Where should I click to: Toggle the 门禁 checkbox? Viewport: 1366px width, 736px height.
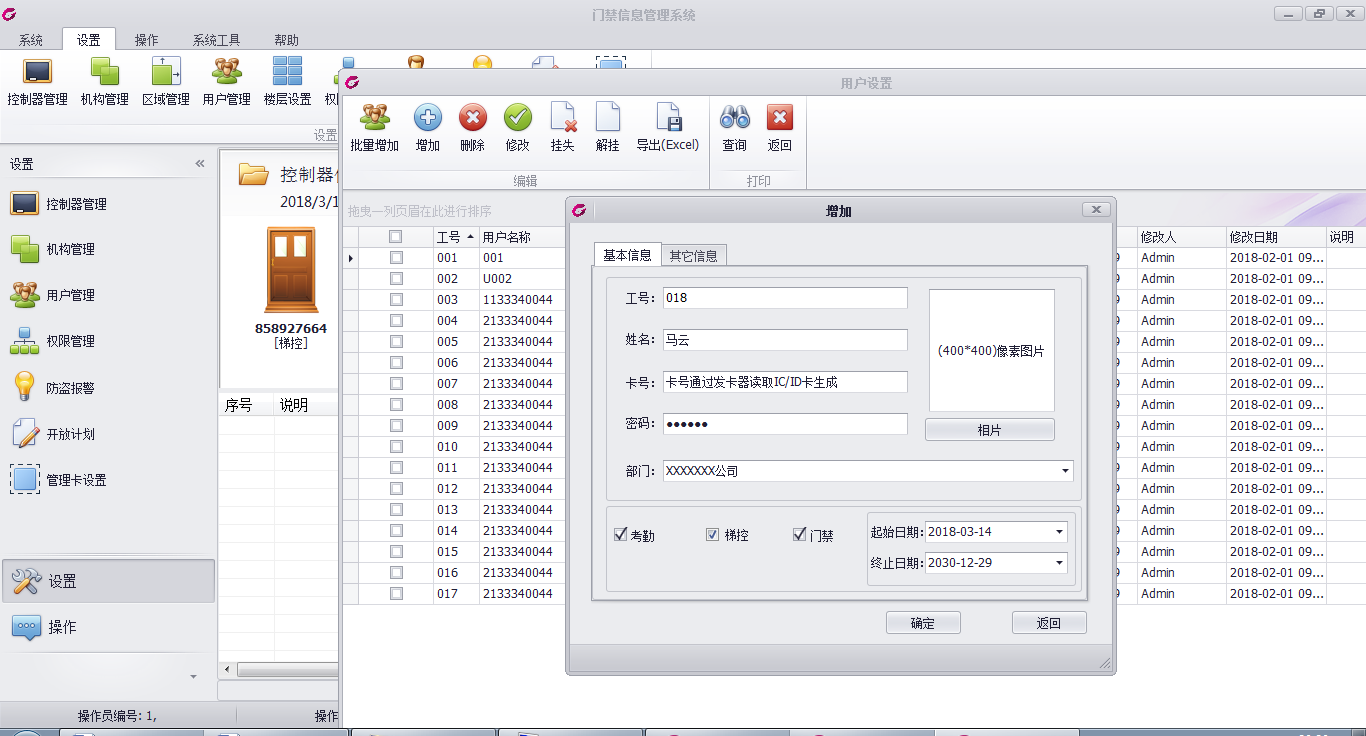click(799, 535)
